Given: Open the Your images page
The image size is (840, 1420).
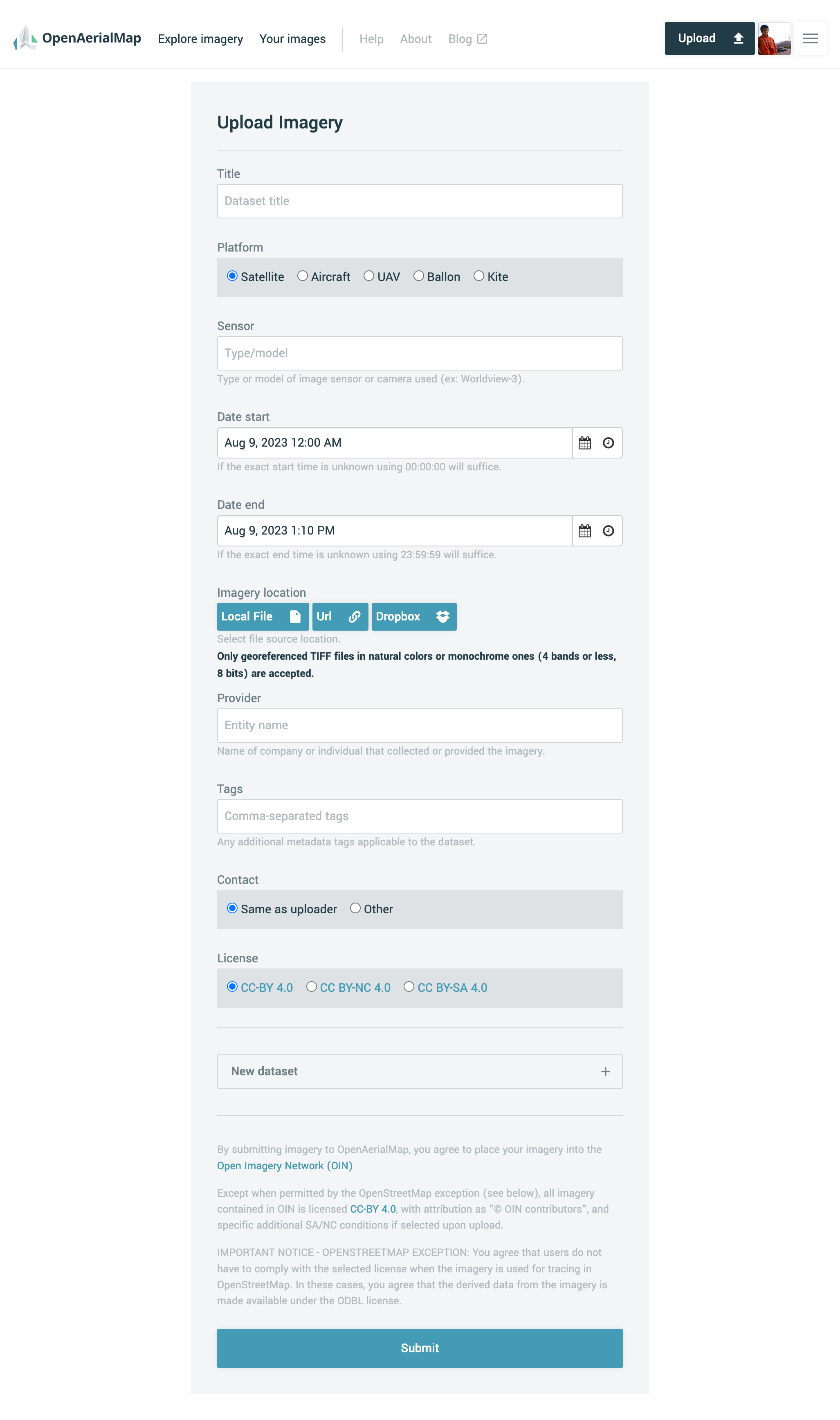Looking at the screenshot, I should pos(293,39).
